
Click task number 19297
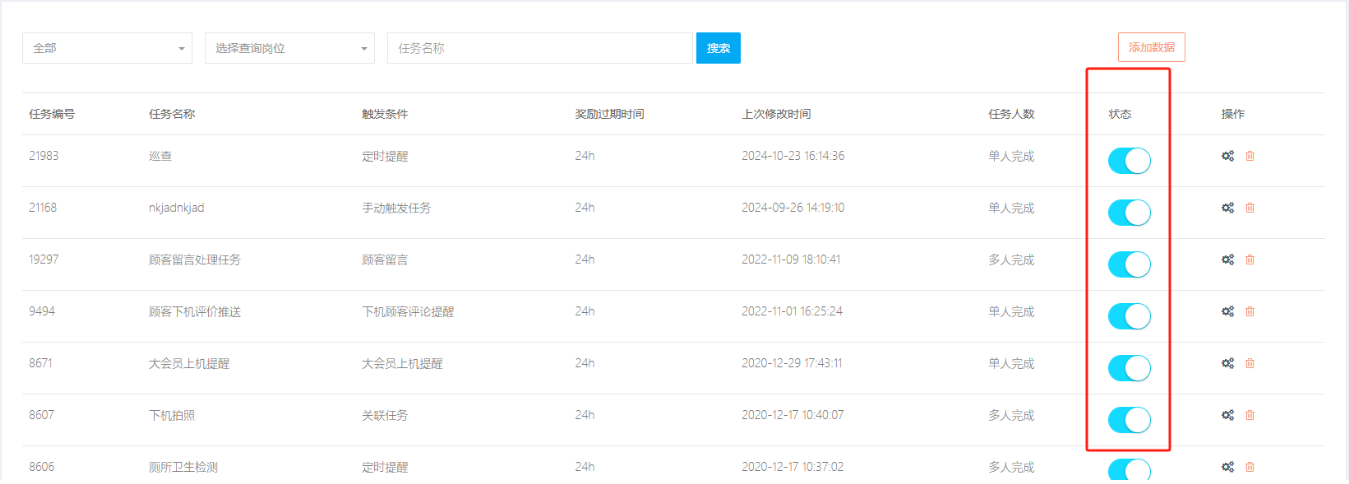tap(44, 260)
